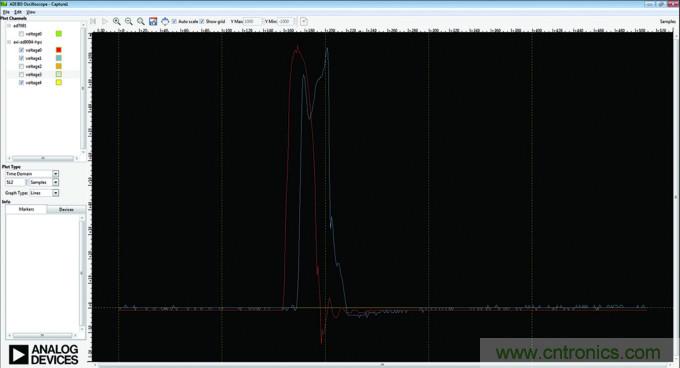Open the Edit menu

pos(18,12)
